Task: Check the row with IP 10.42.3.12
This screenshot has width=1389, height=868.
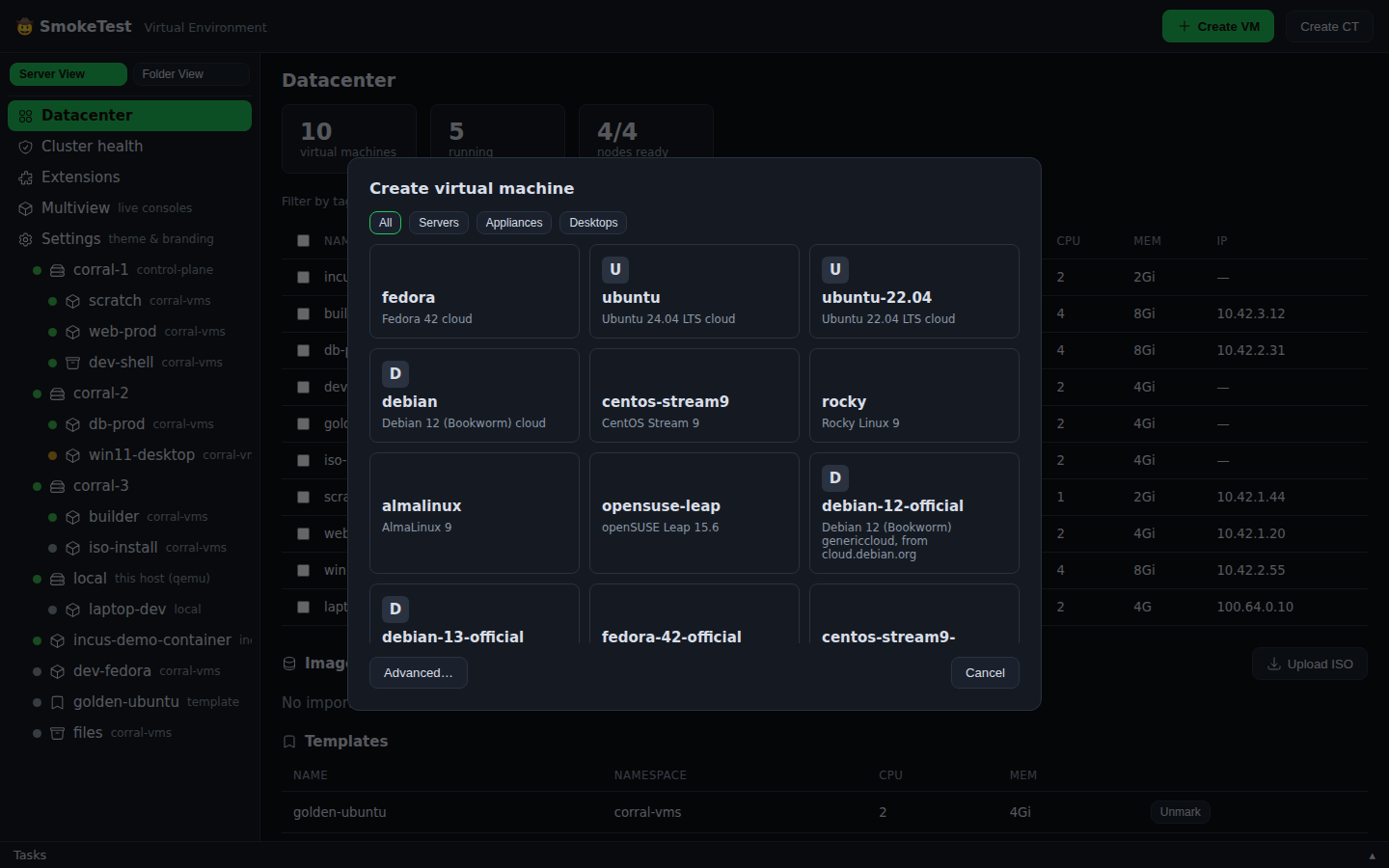Action: pyautogui.click(x=303, y=313)
